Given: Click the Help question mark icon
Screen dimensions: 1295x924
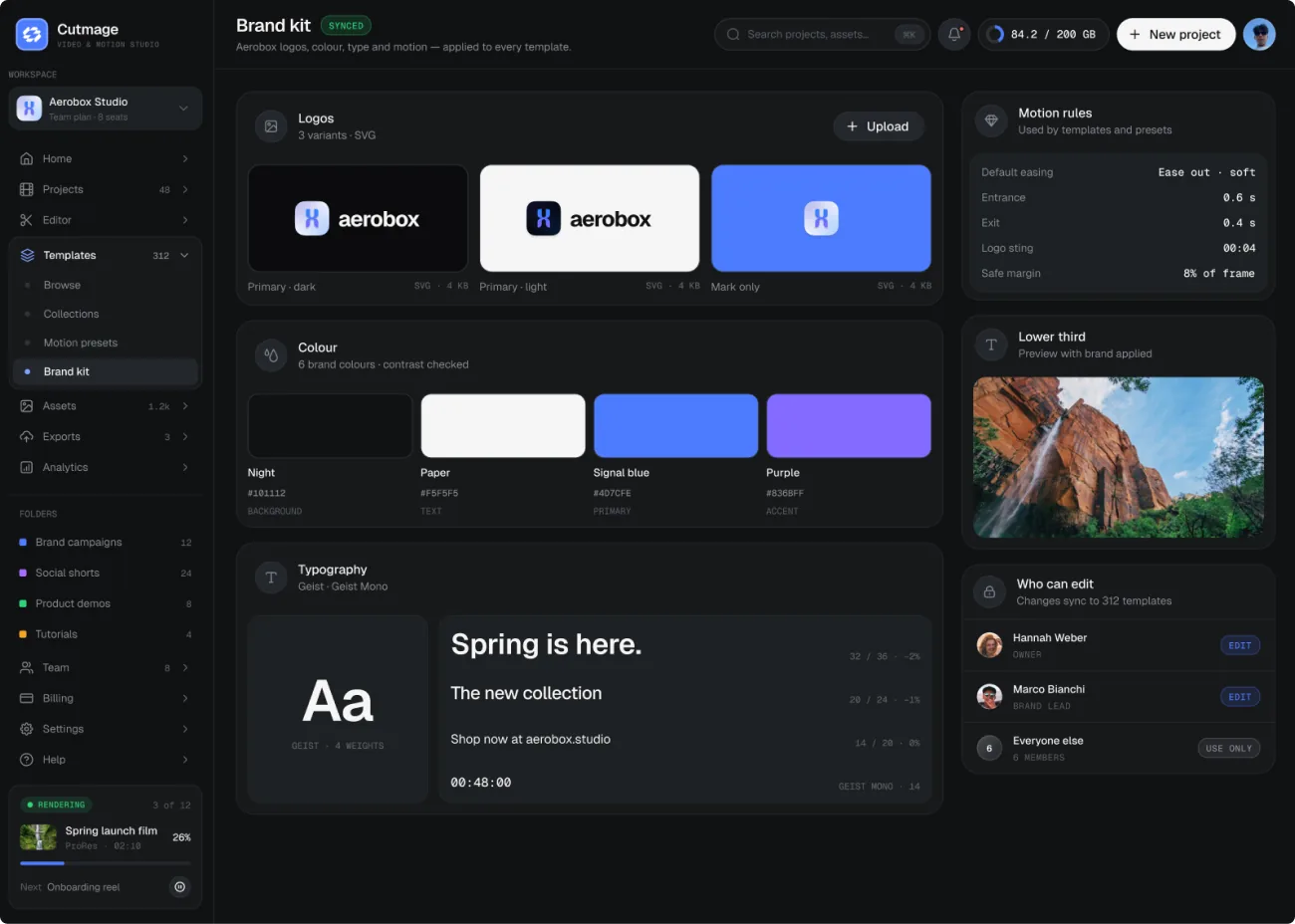Looking at the screenshot, I should [x=27, y=760].
